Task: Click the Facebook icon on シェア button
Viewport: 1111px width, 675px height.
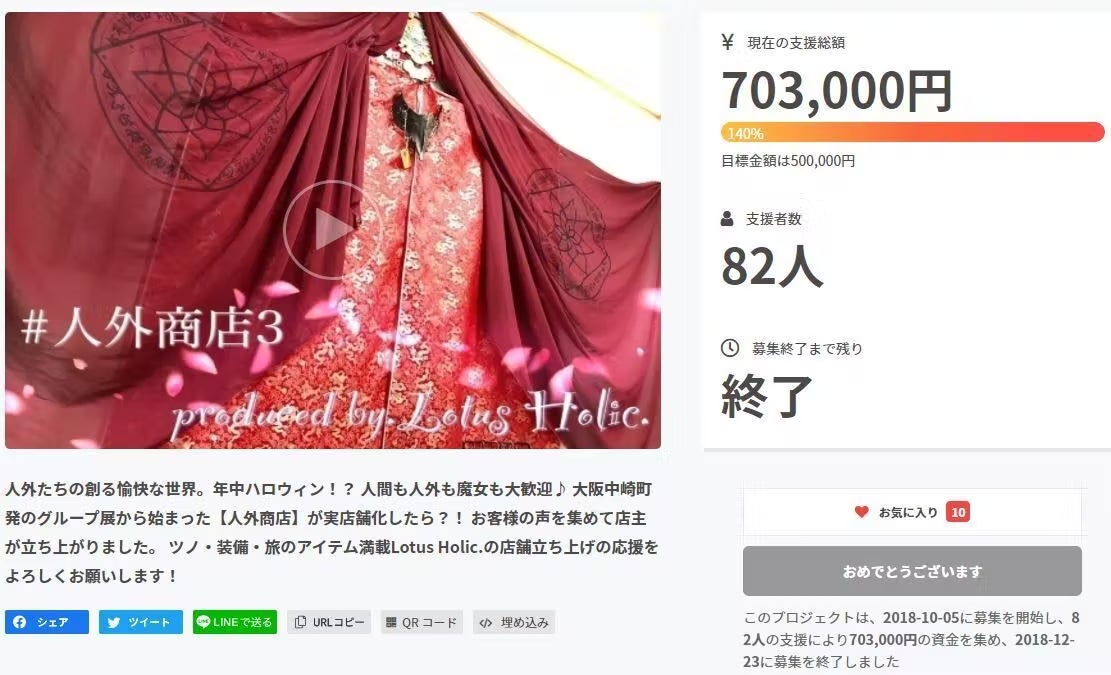Action: point(20,622)
